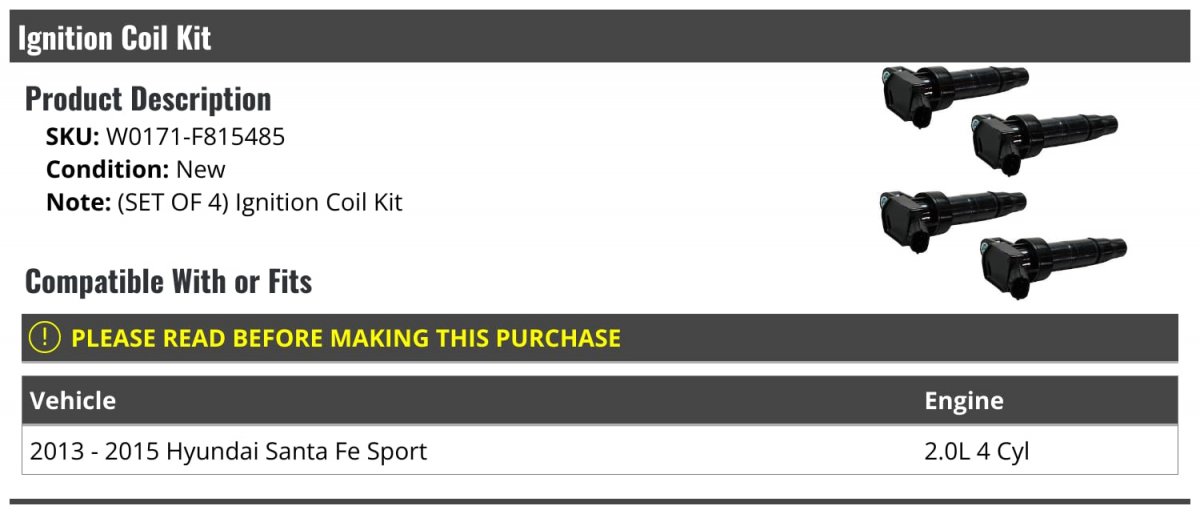Click the Ignition Coil Kit title bar
This screenshot has height=514, width=1200.
pyautogui.click(x=600, y=37)
